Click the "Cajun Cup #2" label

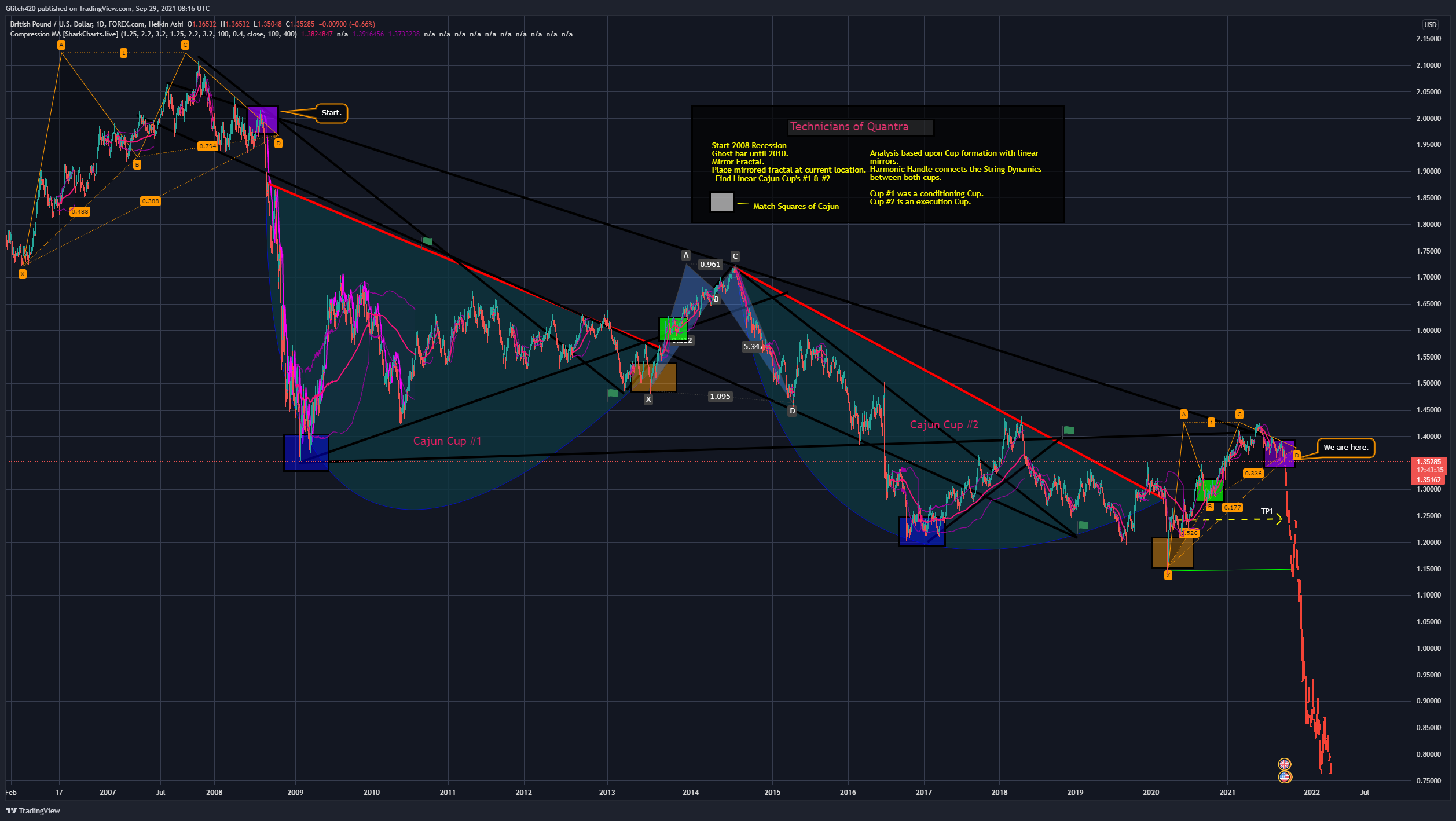944,424
